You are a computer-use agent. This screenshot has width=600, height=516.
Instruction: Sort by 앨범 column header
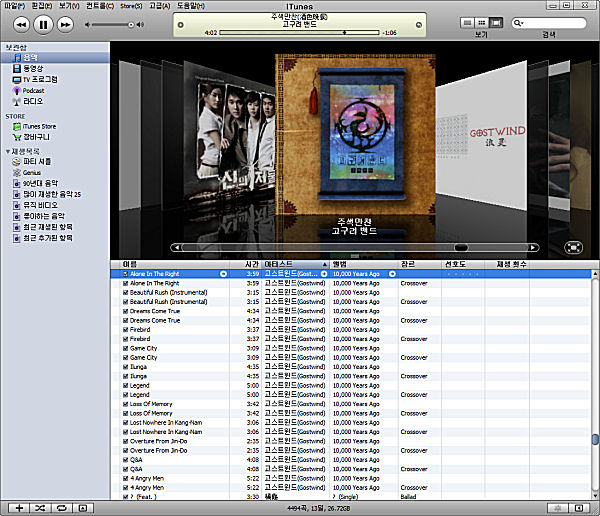click(x=364, y=264)
